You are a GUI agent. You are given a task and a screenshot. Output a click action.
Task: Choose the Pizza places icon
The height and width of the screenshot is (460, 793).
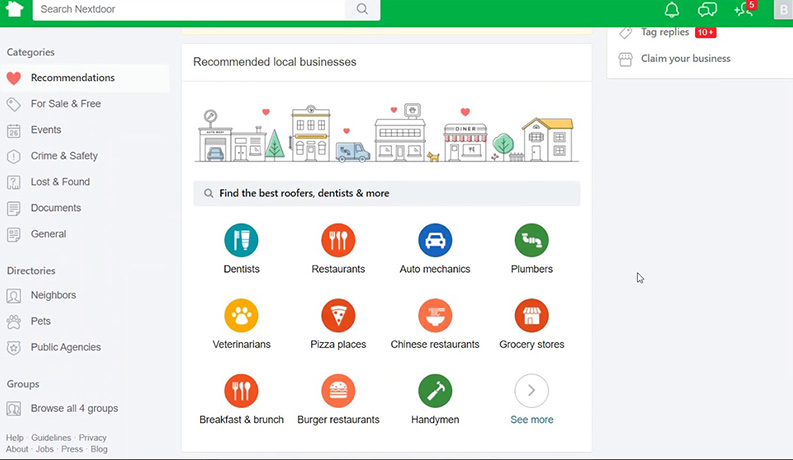click(338, 315)
